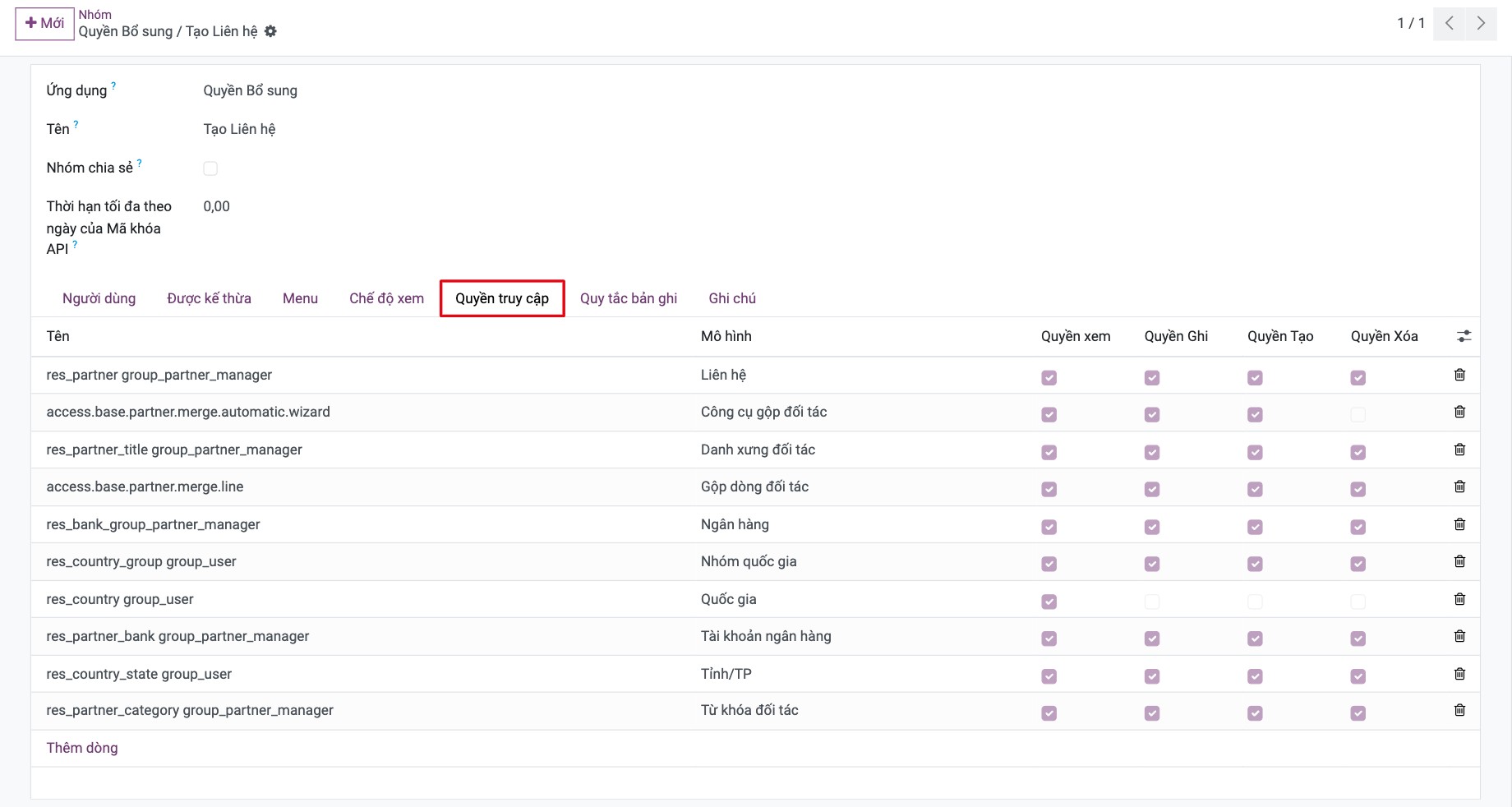Enable Quyền Xóa for Công cụ gộp đối tác

coord(1358,415)
